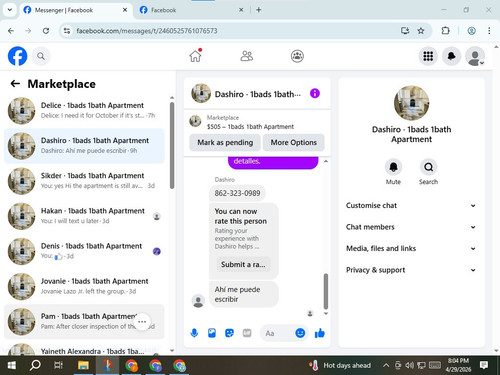Expand Media, files and links section
500x375 pixels.
[411, 248]
